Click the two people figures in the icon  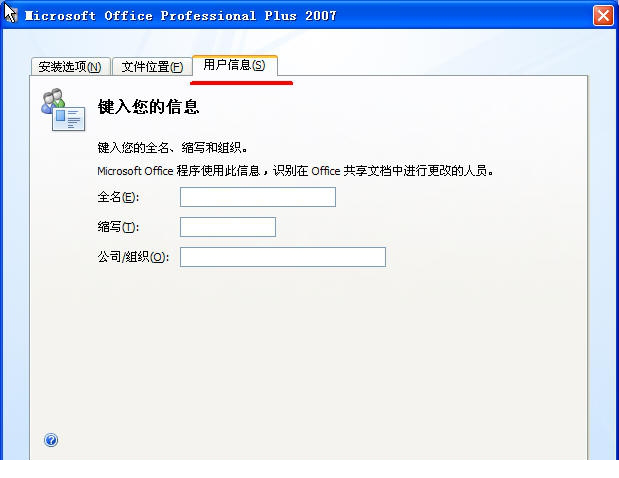point(53,99)
